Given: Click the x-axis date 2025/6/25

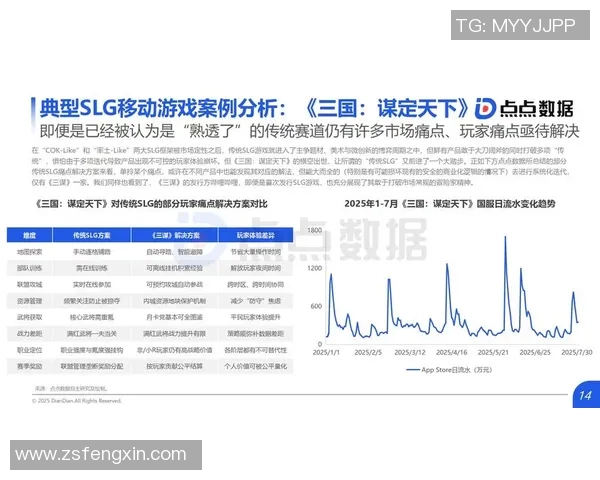Looking at the screenshot, I should point(535,352).
